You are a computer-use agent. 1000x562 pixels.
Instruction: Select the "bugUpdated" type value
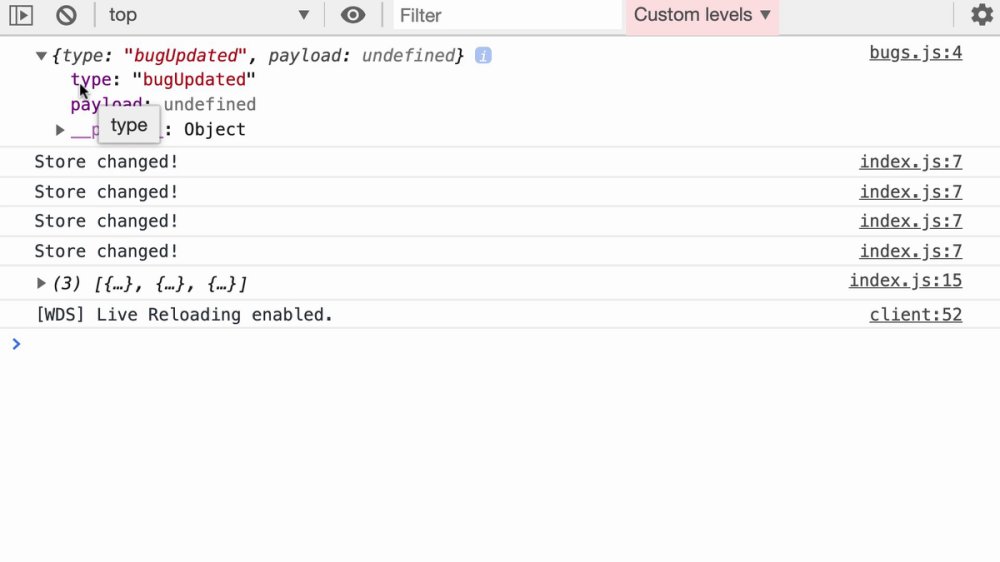tap(194, 80)
